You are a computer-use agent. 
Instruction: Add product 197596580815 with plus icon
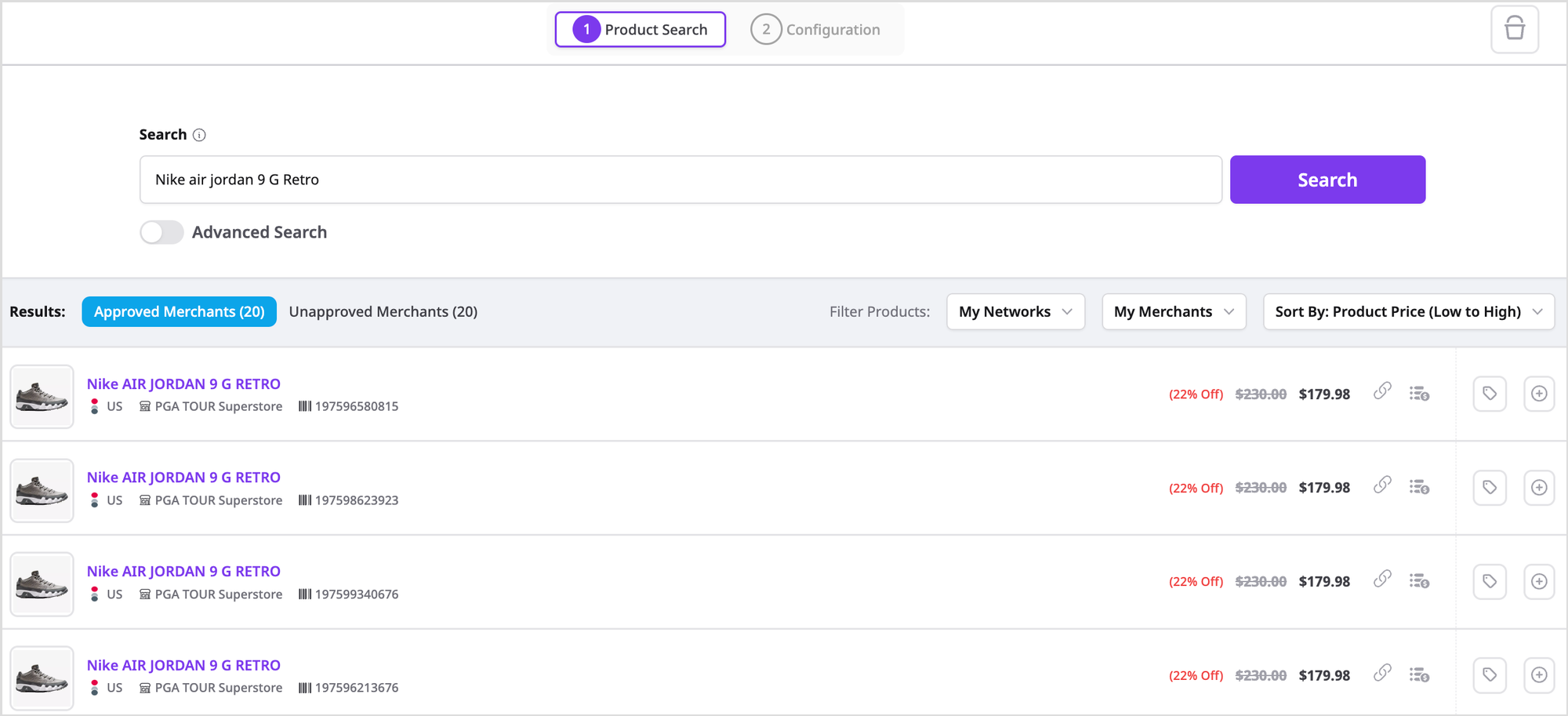[x=1539, y=394]
